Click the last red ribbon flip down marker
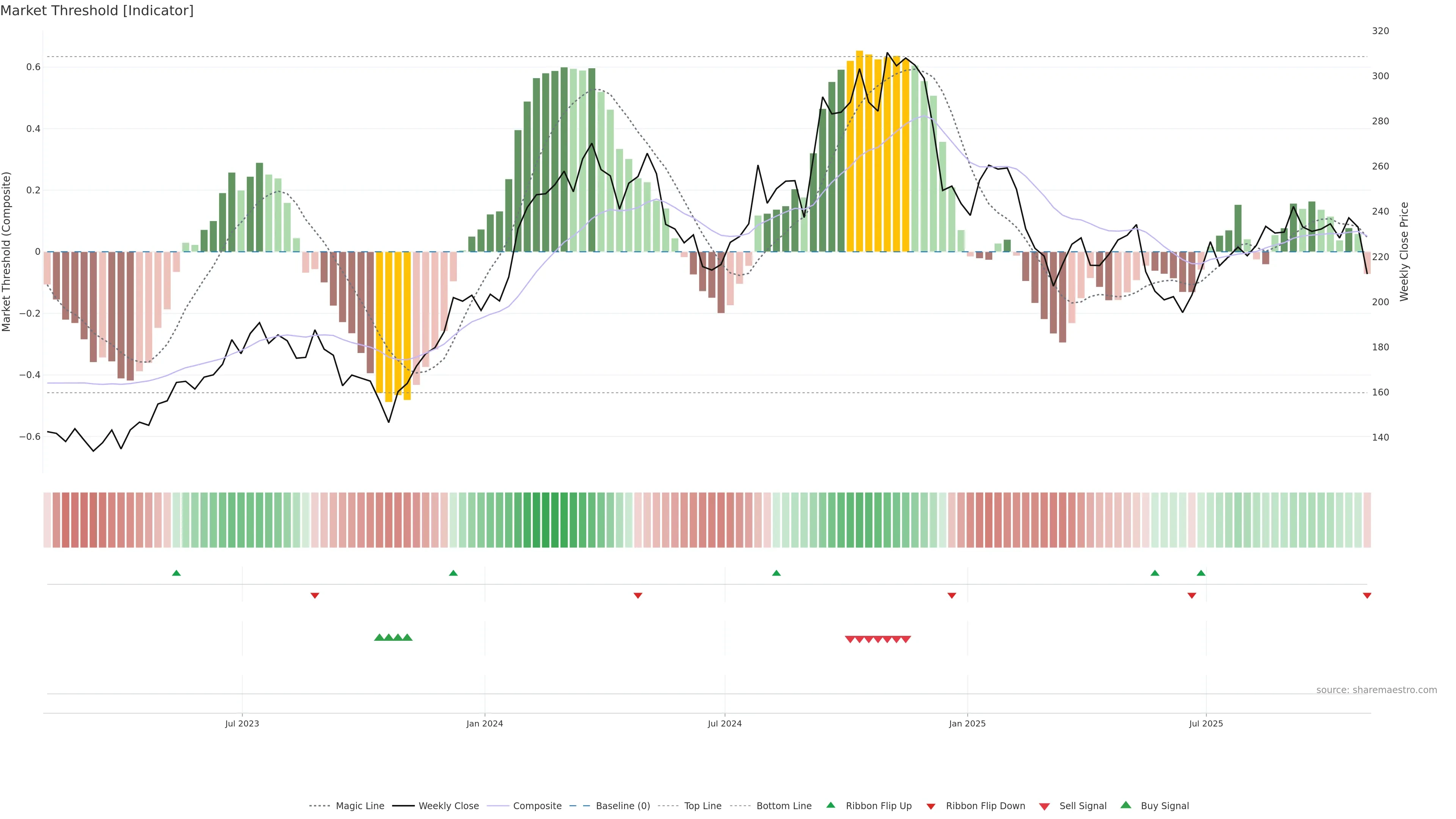The width and height of the screenshot is (1456, 819). (1367, 595)
